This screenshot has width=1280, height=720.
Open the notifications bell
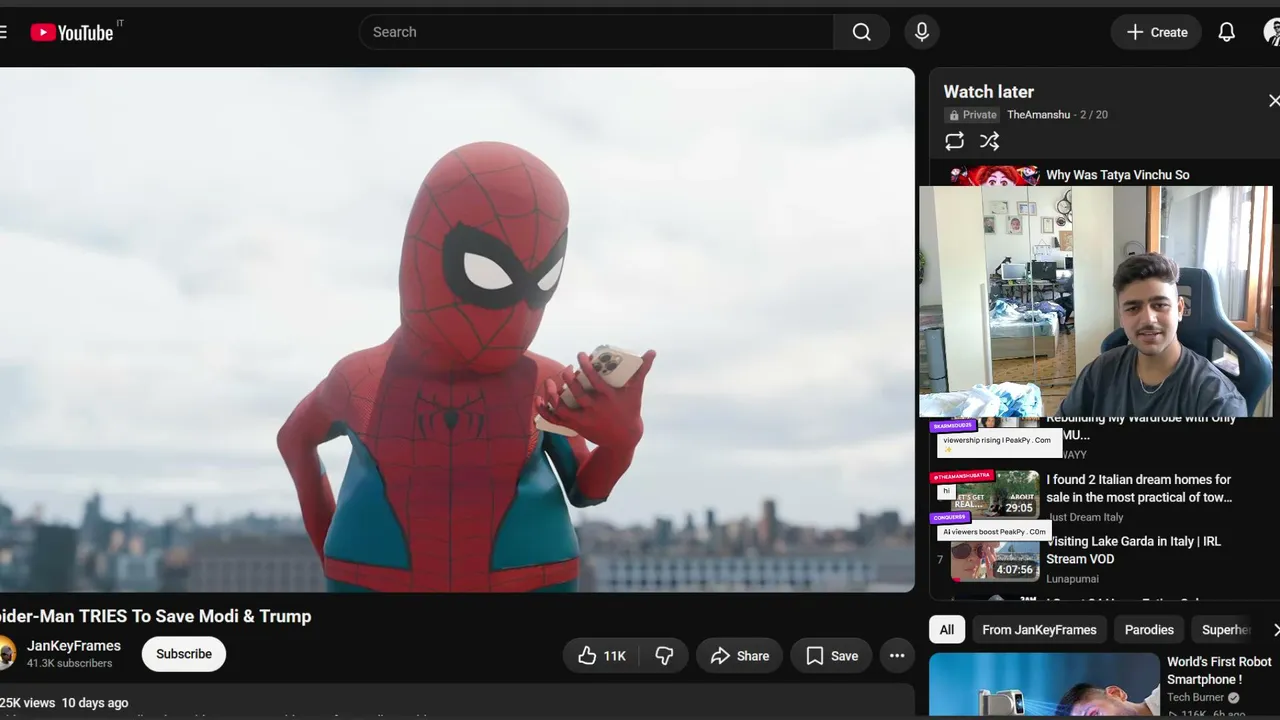1226,32
